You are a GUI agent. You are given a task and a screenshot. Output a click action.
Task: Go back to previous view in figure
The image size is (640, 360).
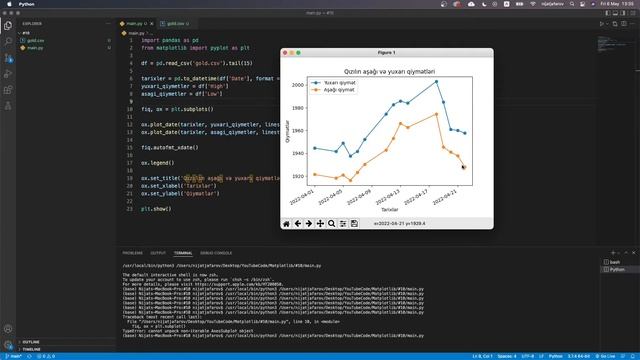tap(298, 224)
